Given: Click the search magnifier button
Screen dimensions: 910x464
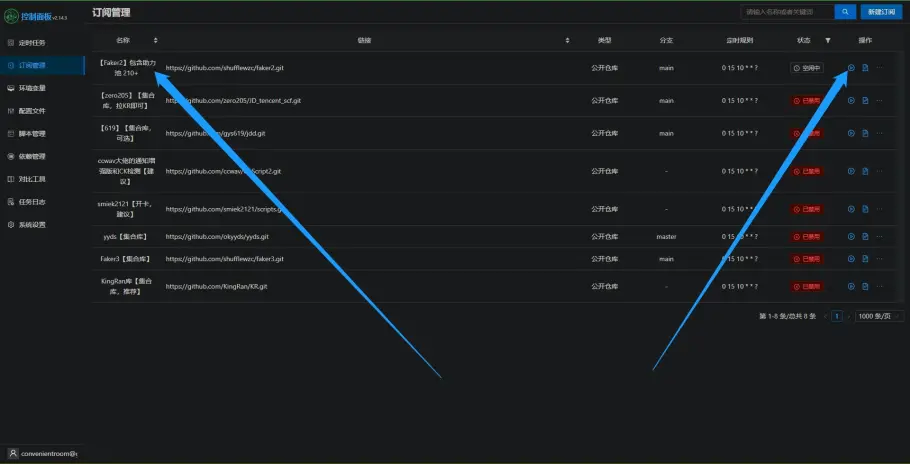Looking at the screenshot, I should pyautogui.click(x=845, y=12).
